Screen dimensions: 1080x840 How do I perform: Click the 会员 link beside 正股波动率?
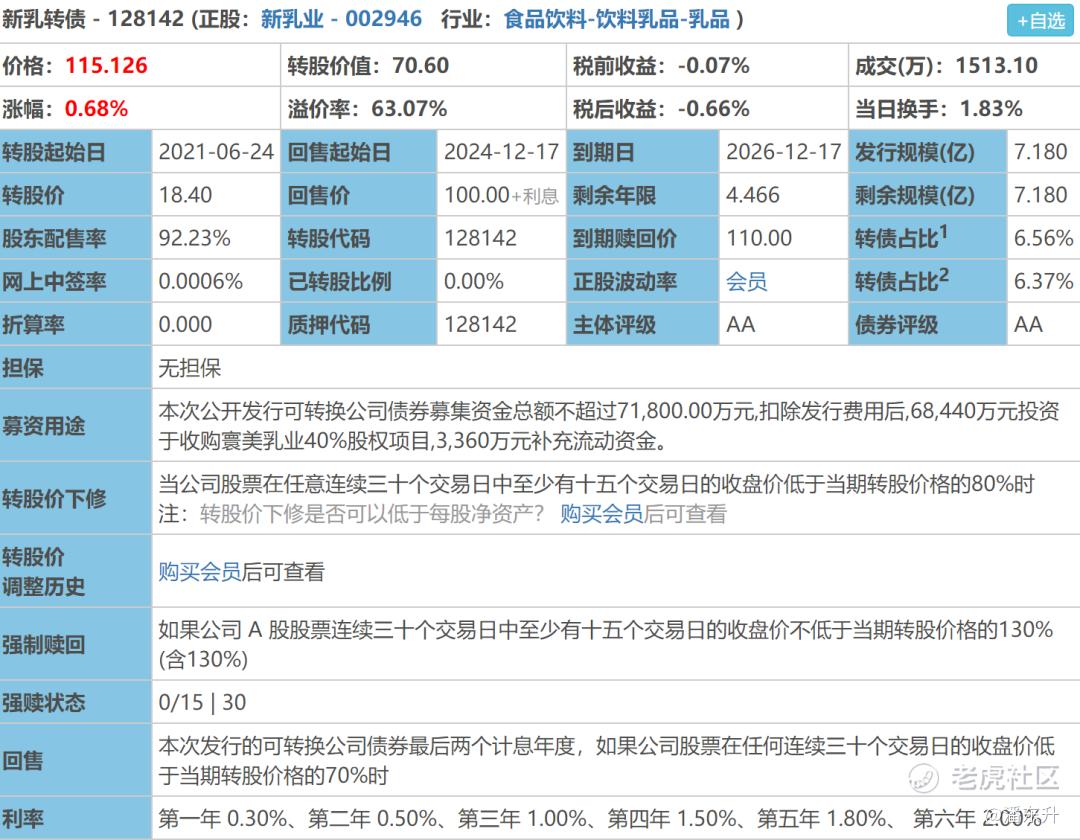click(x=746, y=281)
